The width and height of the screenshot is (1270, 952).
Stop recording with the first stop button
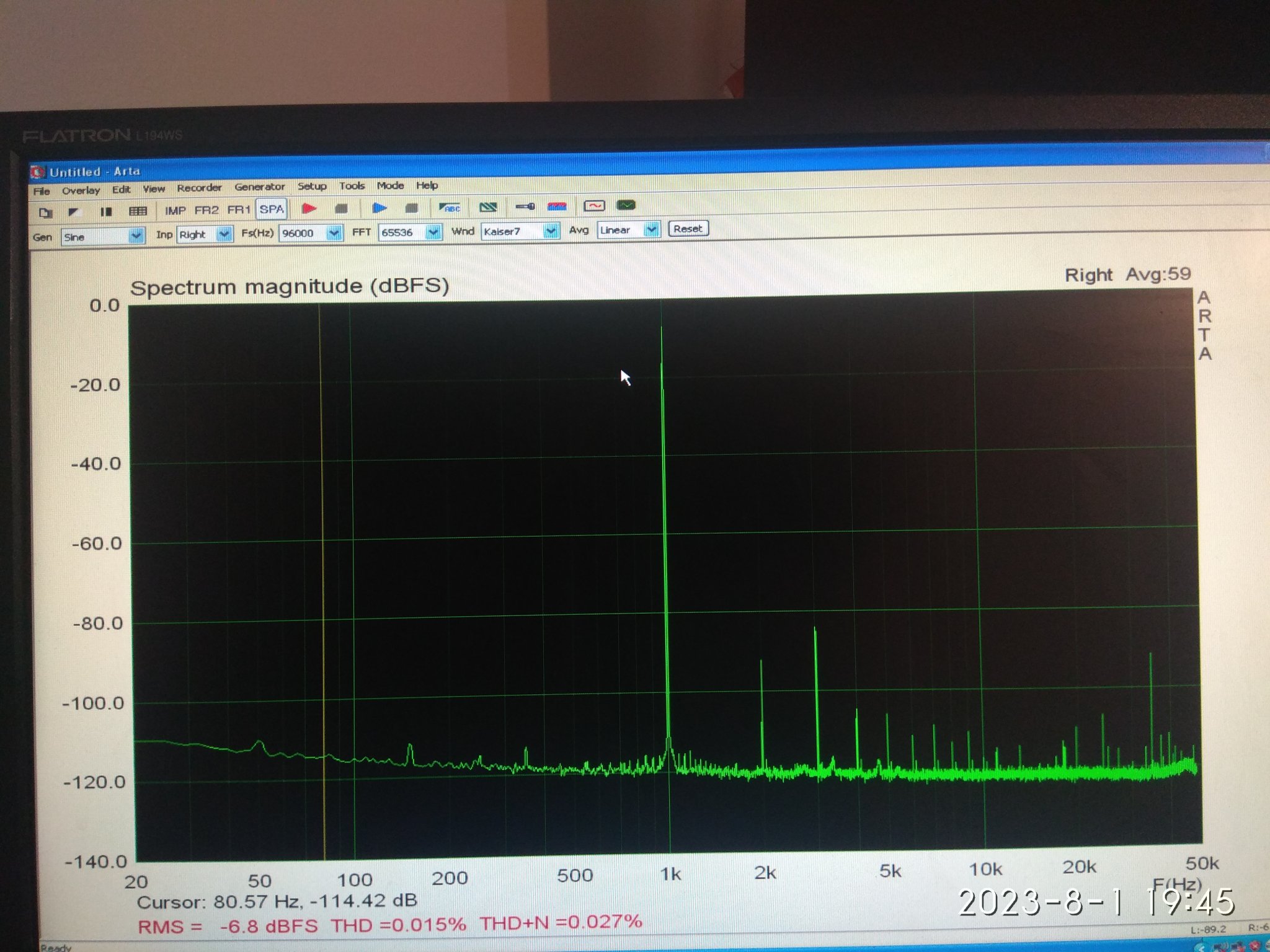pyautogui.click(x=341, y=208)
